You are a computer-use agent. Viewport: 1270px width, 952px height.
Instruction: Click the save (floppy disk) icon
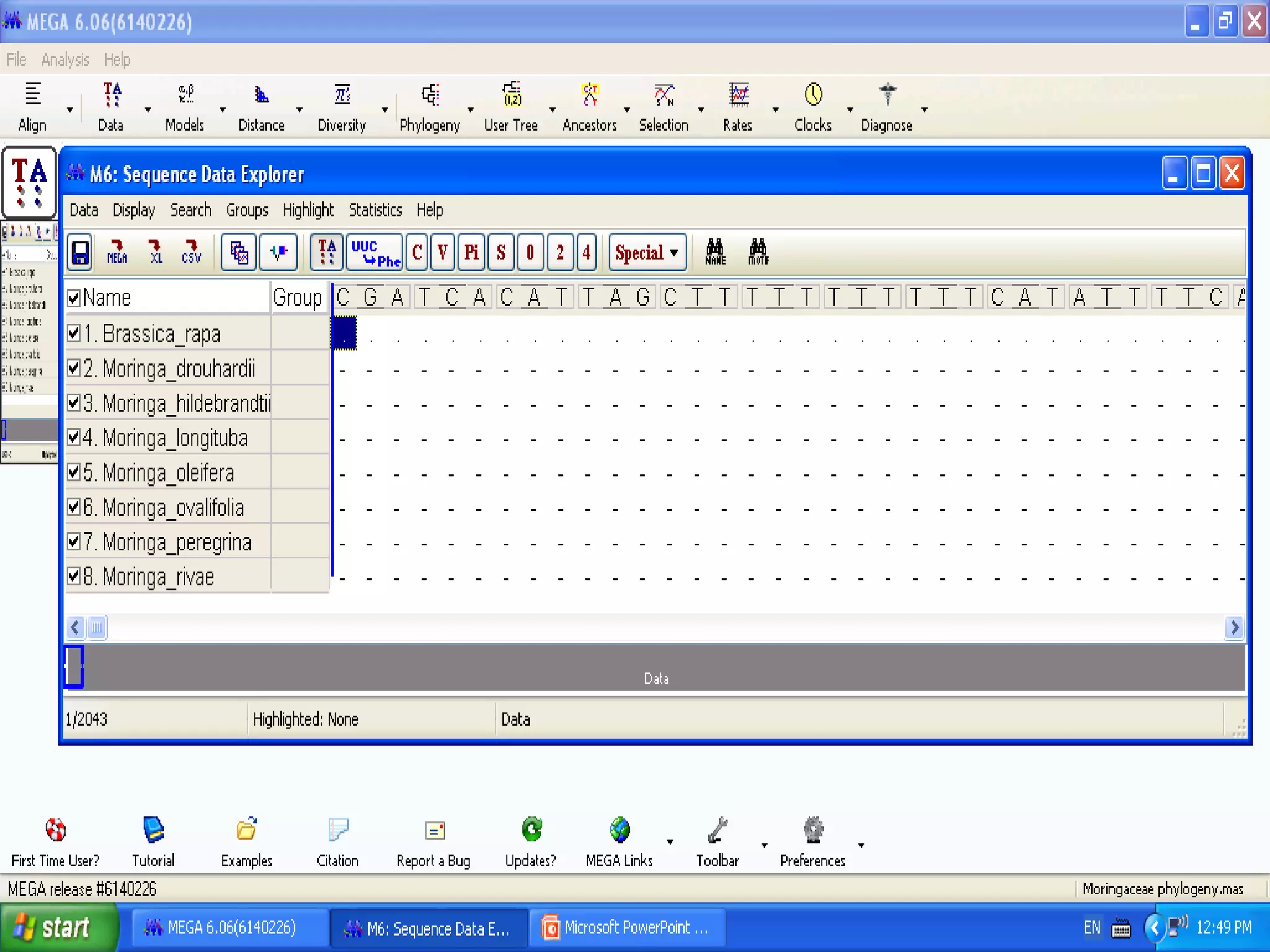80,252
